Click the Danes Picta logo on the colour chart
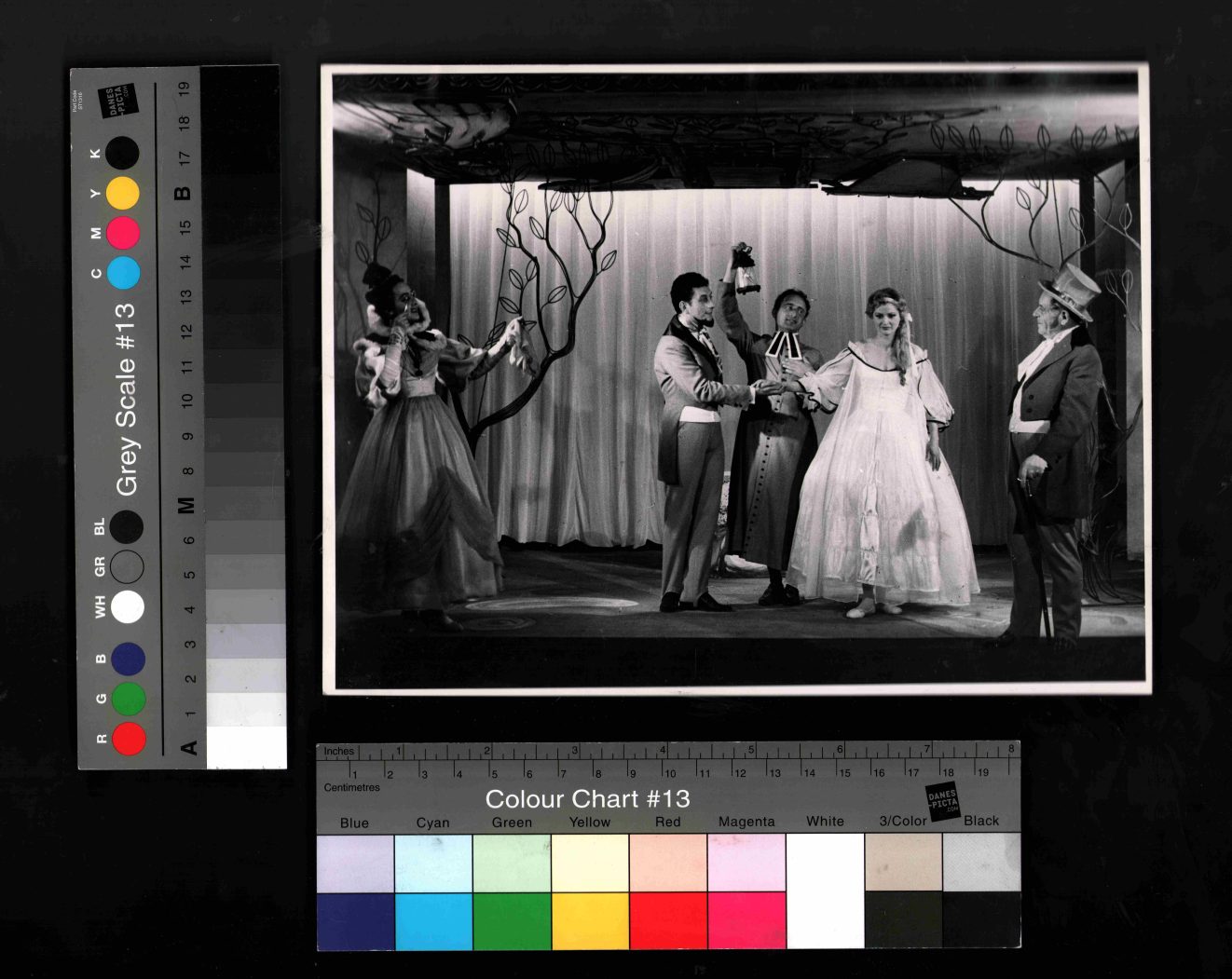Image resolution: width=1232 pixels, height=979 pixels. pyautogui.click(x=942, y=801)
